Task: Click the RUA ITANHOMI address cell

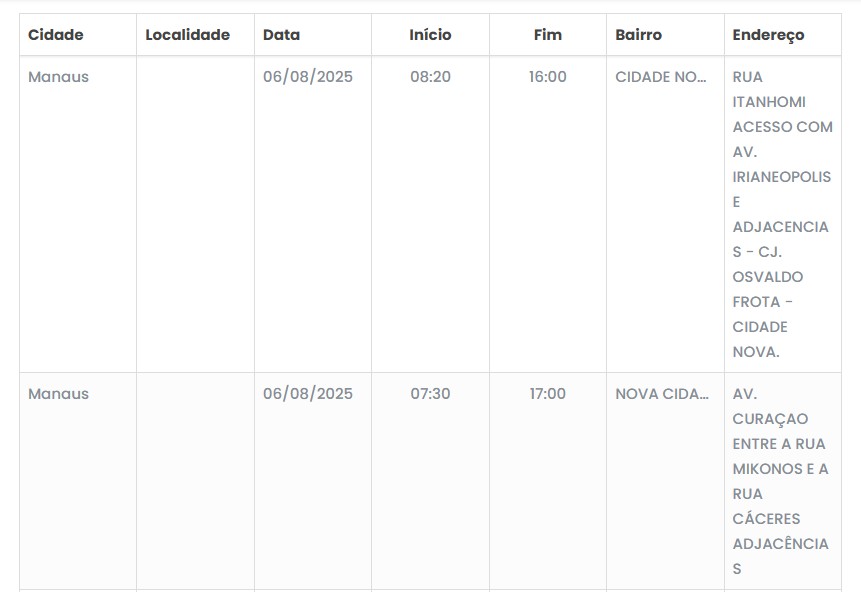Action: [782, 214]
